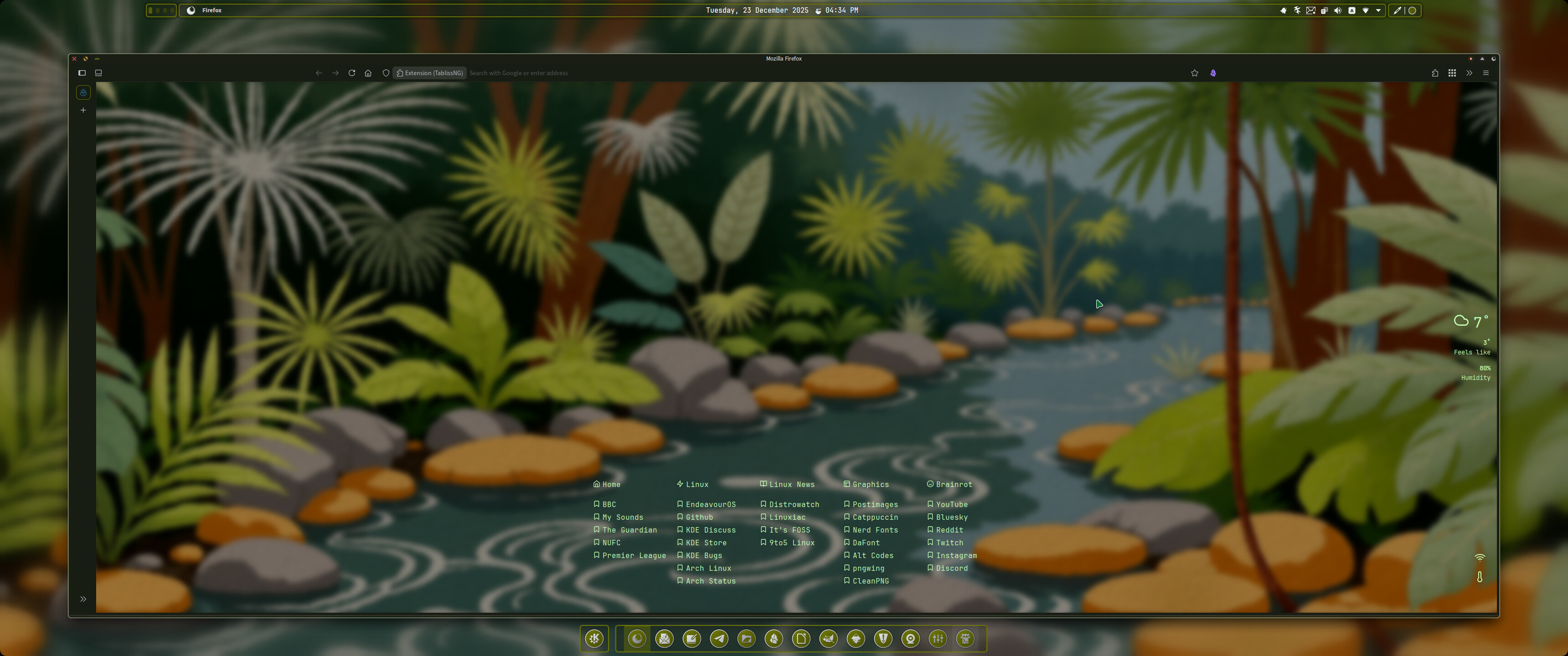The image size is (1568, 656).
Task: Open the EndeavourOS bookmark
Action: click(706, 504)
